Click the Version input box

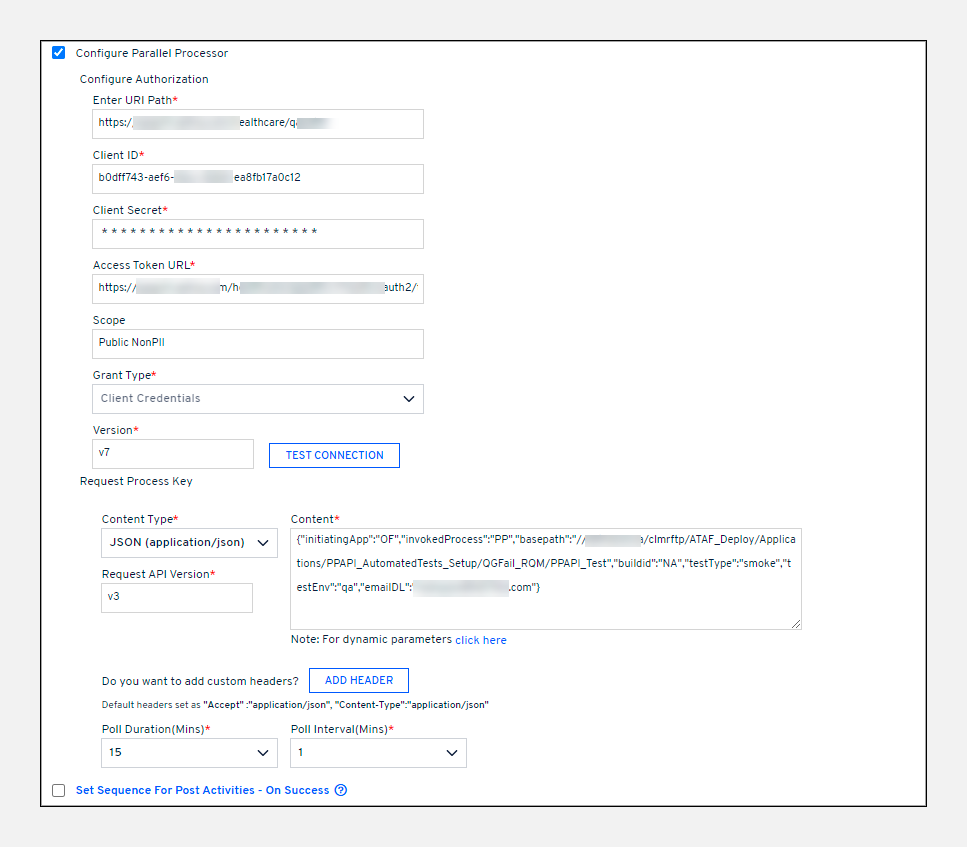point(172,454)
